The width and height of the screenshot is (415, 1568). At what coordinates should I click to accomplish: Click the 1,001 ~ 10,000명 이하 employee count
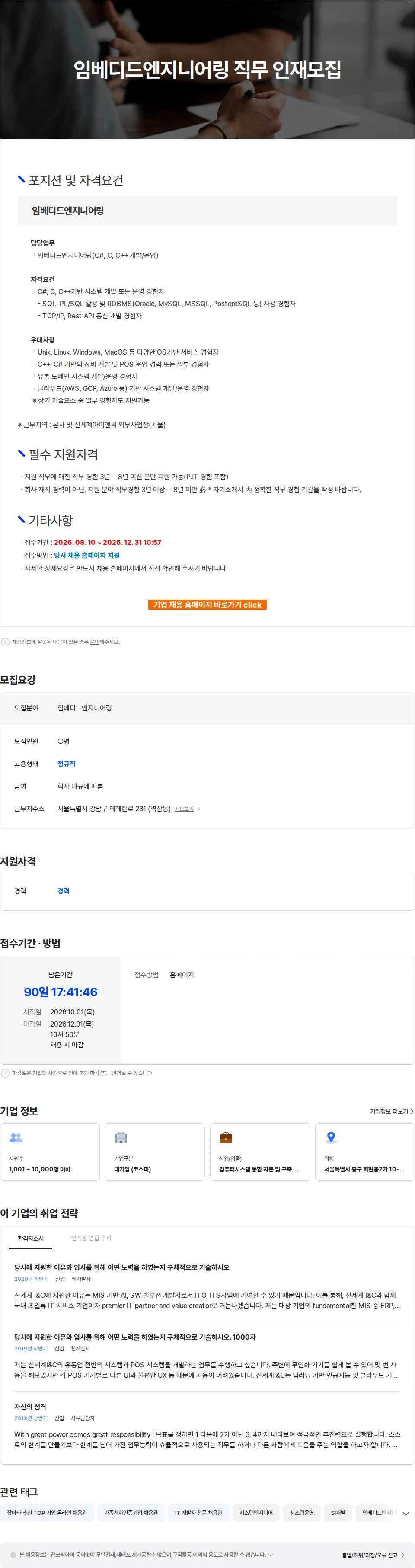pyautogui.click(x=39, y=1169)
